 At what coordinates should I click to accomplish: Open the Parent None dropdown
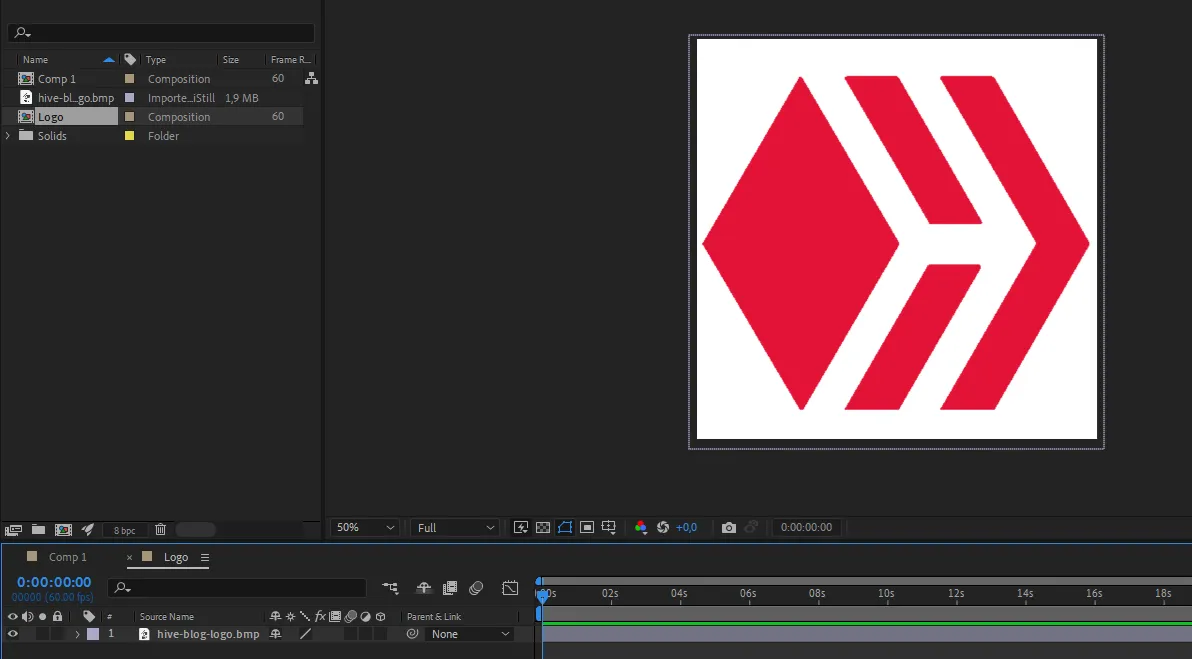click(x=469, y=634)
